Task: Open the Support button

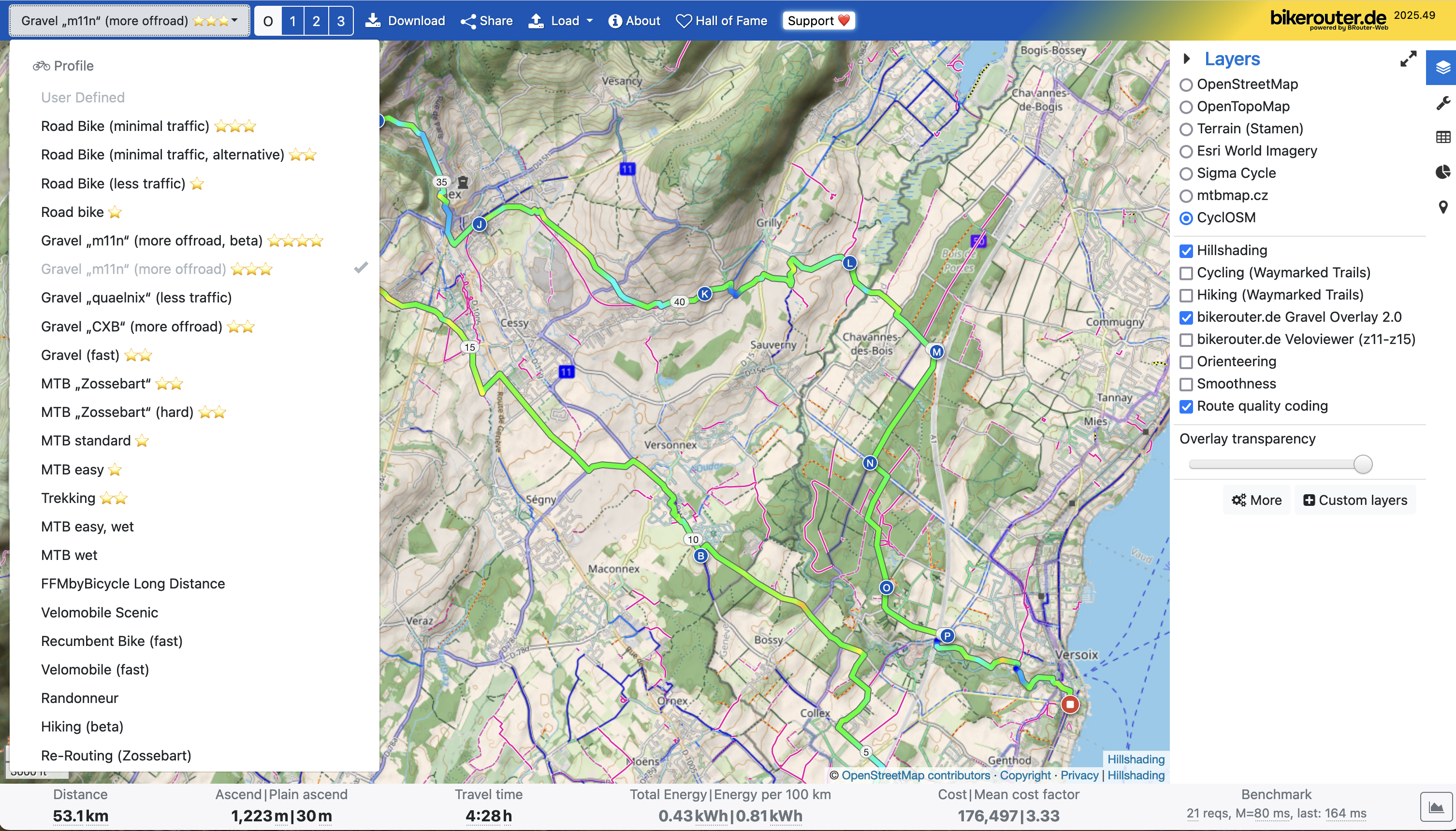Action: tap(818, 21)
